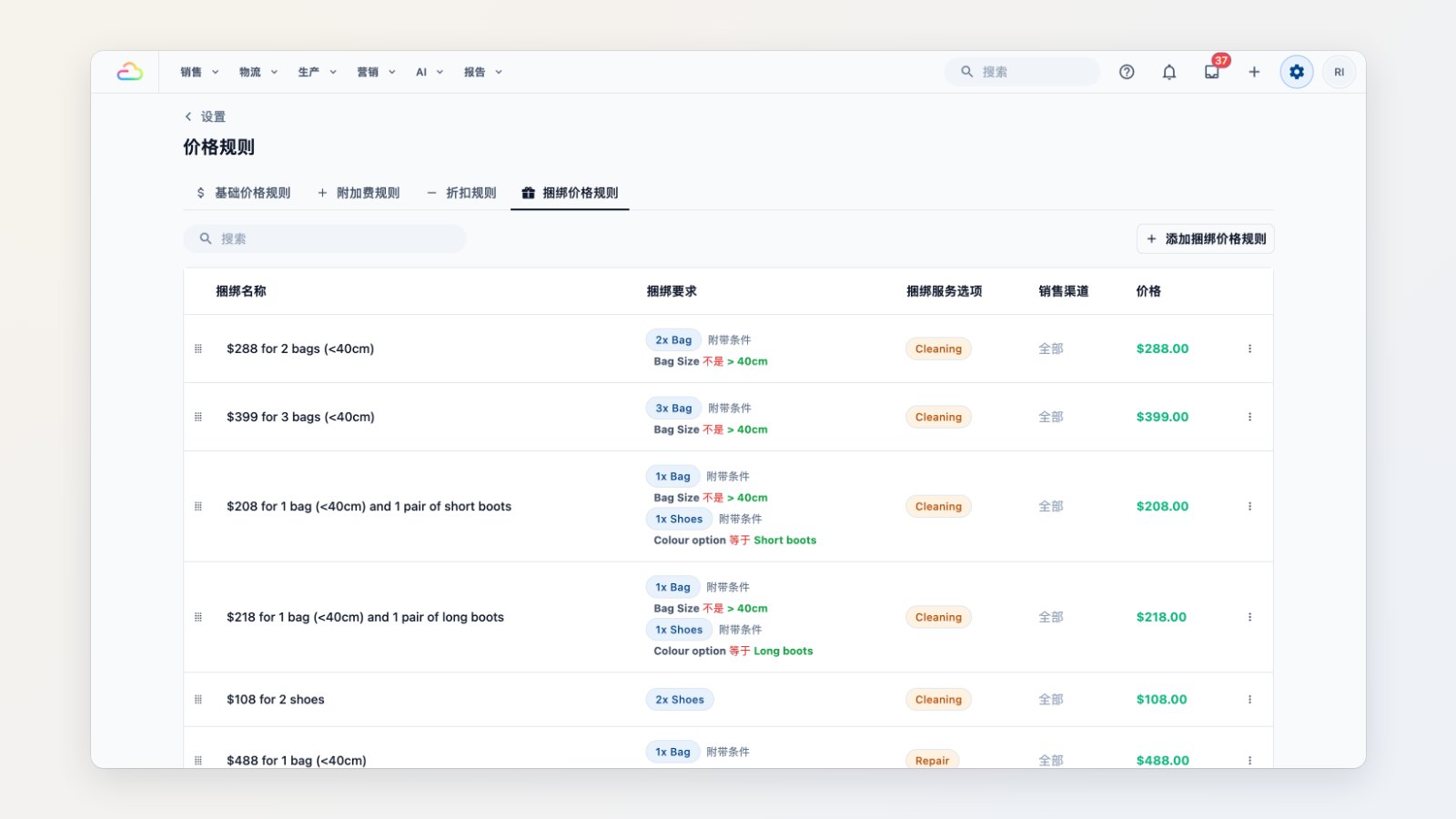Open the settings gear icon
Viewport: 1456px width, 819px height.
[1297, 72]
